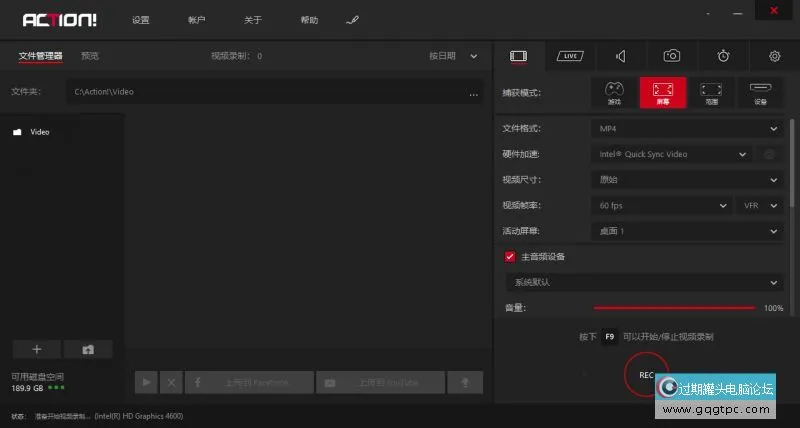800x428 pixels.
Task: Open the gear settings tab
Action: click(774, 56)
